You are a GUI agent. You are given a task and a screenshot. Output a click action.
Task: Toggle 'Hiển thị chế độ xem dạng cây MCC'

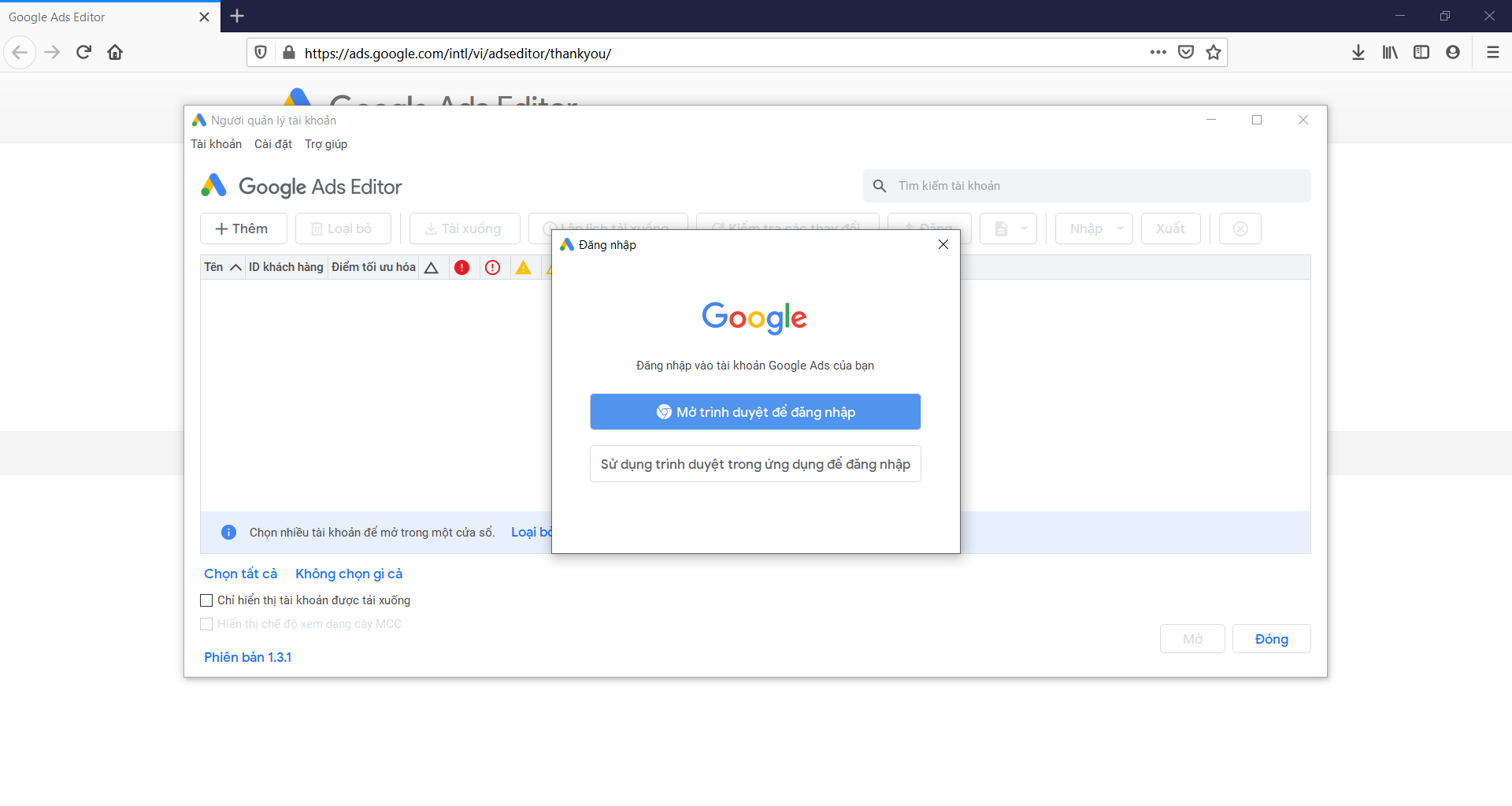coord(207,624)
